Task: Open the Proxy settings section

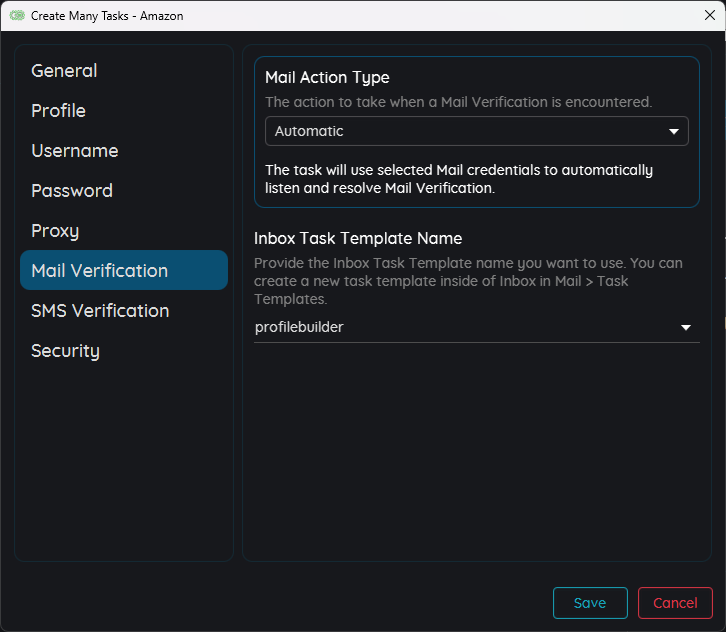Action: [x=55, y=231]
